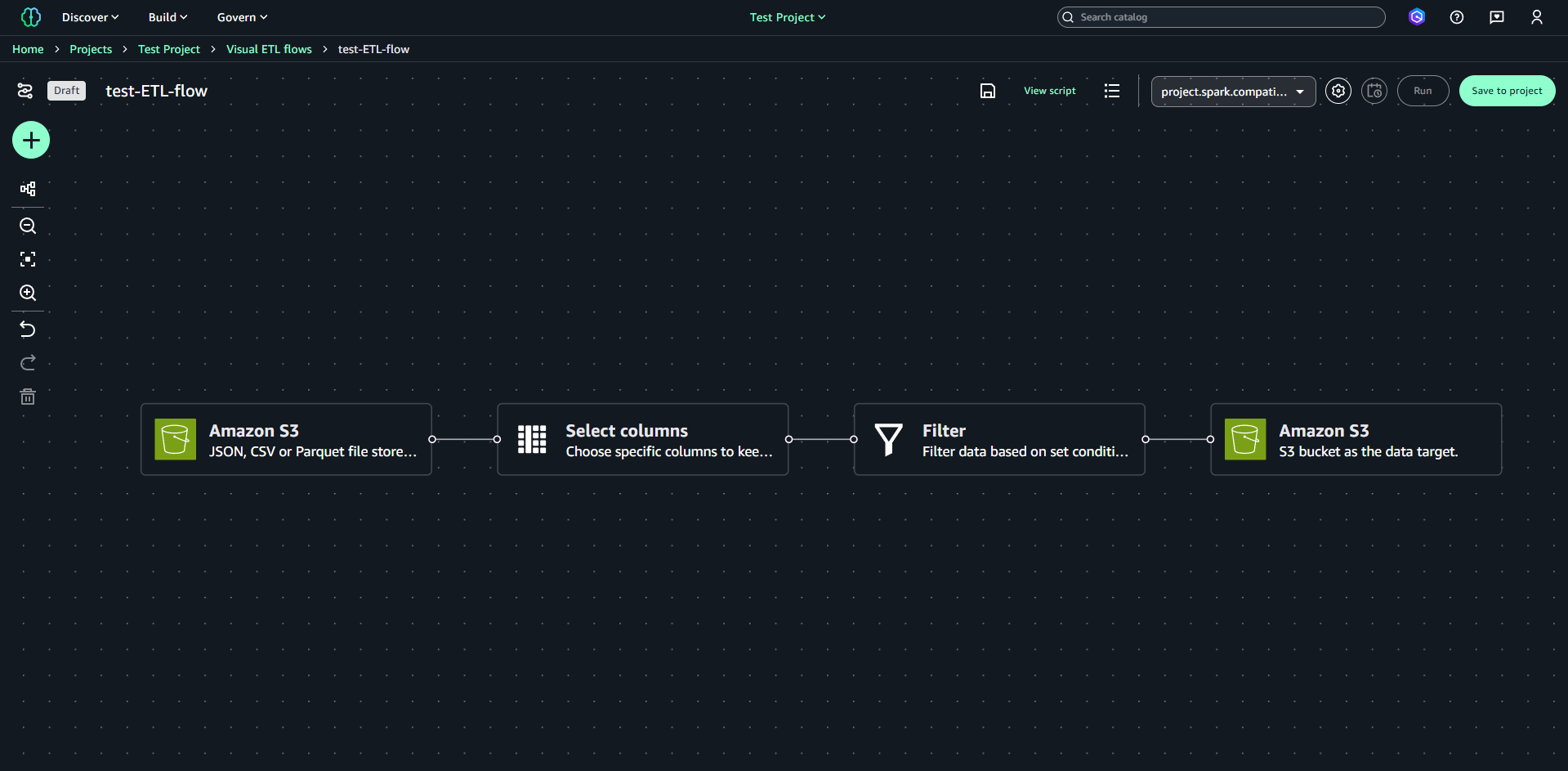
Task: Click the SageMaker Unified Studio logo
Action: pyautogui.click(x=31, y=17)
